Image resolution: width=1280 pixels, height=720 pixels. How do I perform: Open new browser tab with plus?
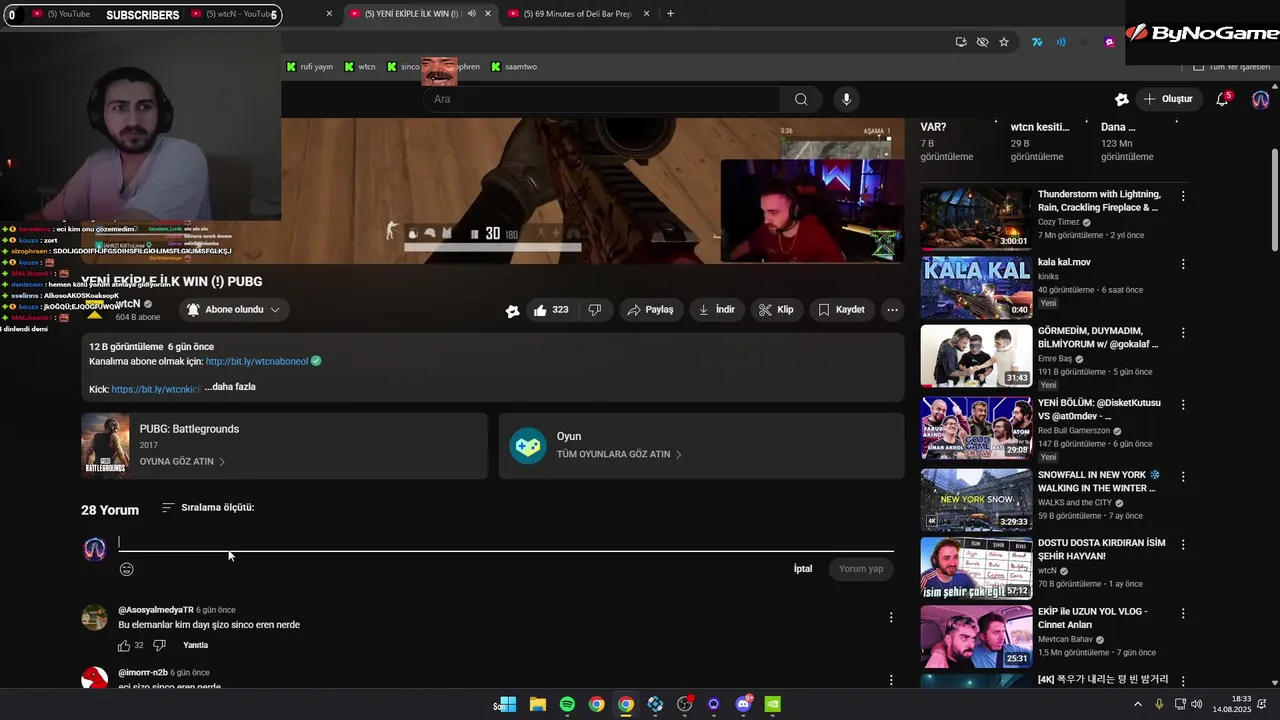[670, 14]
